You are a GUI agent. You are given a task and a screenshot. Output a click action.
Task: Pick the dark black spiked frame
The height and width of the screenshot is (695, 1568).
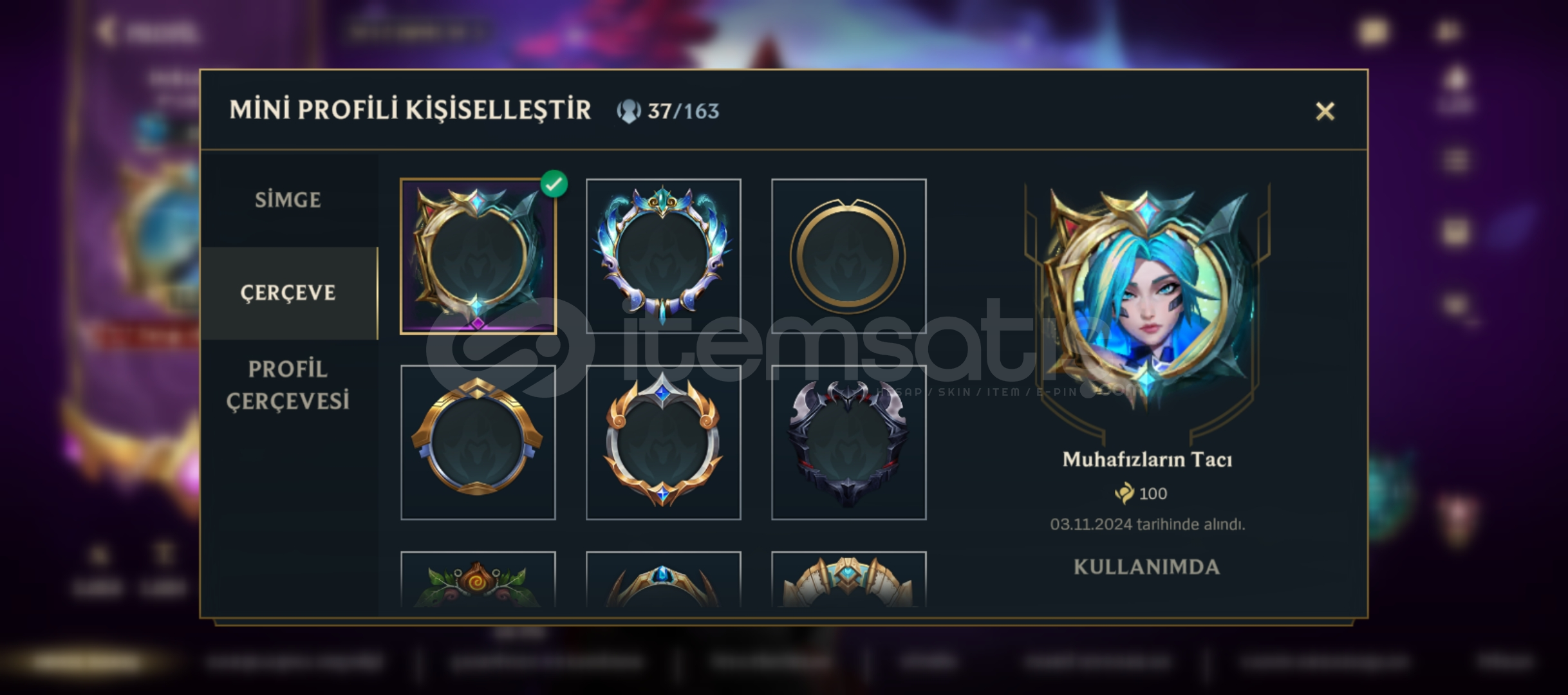tap(848, 442)
